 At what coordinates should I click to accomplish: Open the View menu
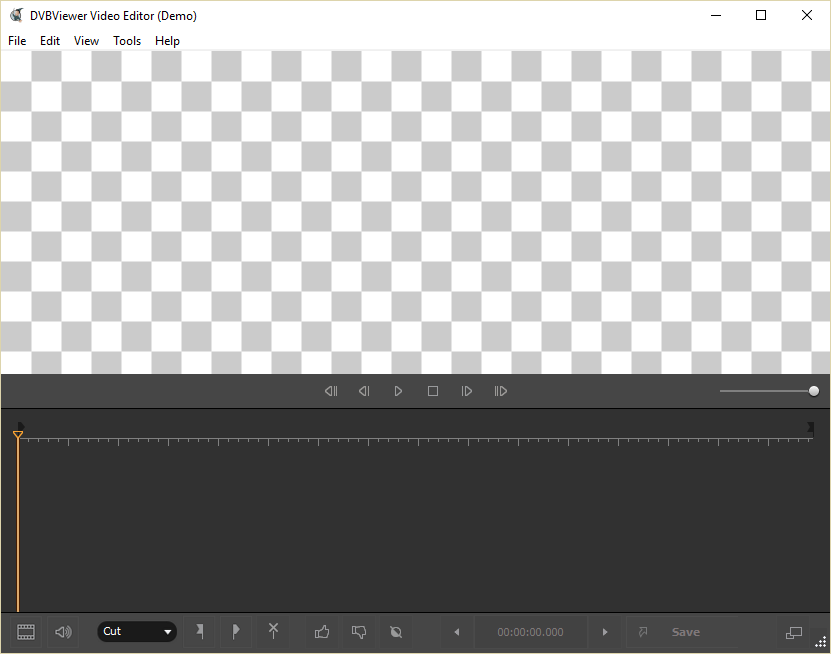click(x=86, y=41)
